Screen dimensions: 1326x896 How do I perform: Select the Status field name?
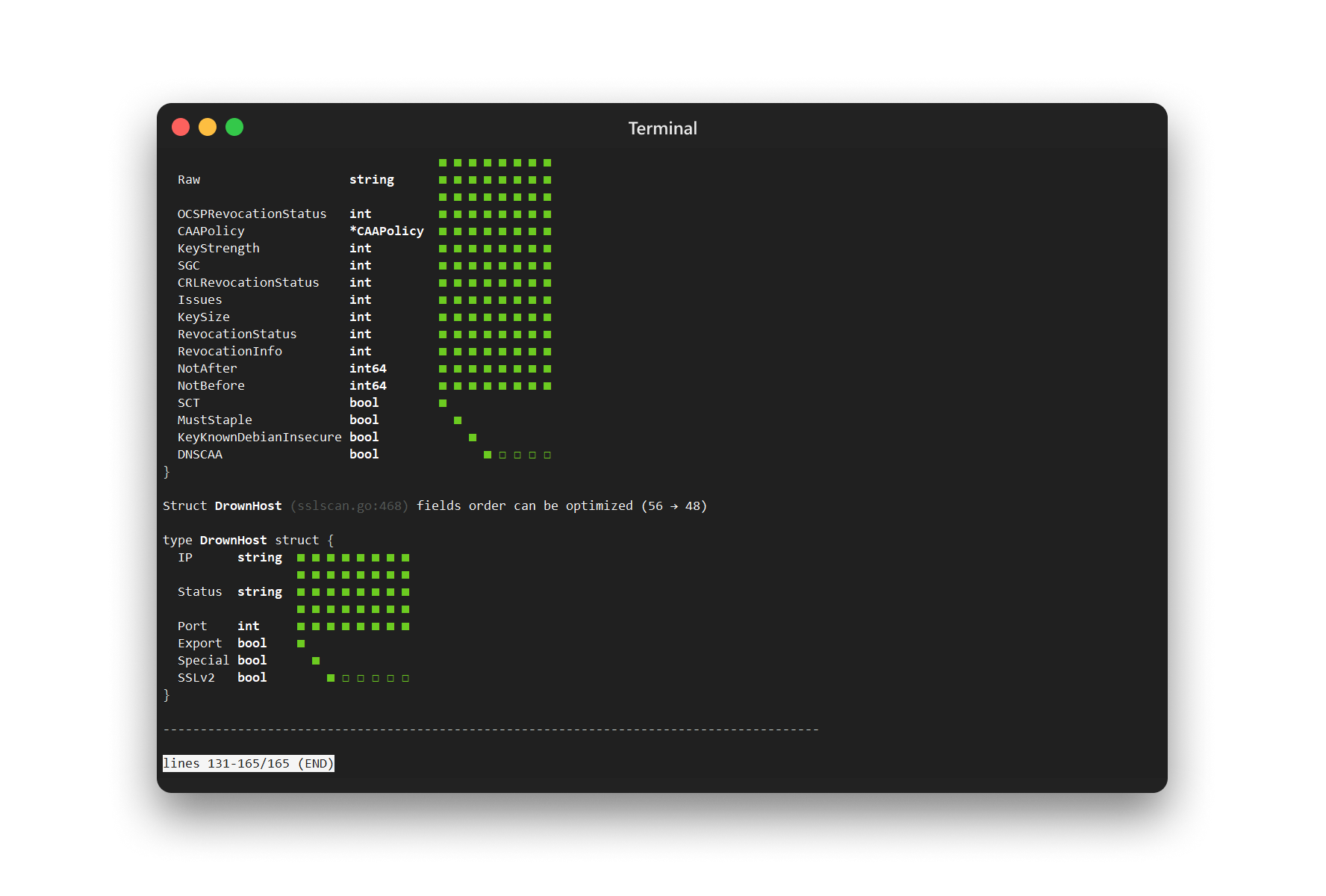tap(200, 592)
